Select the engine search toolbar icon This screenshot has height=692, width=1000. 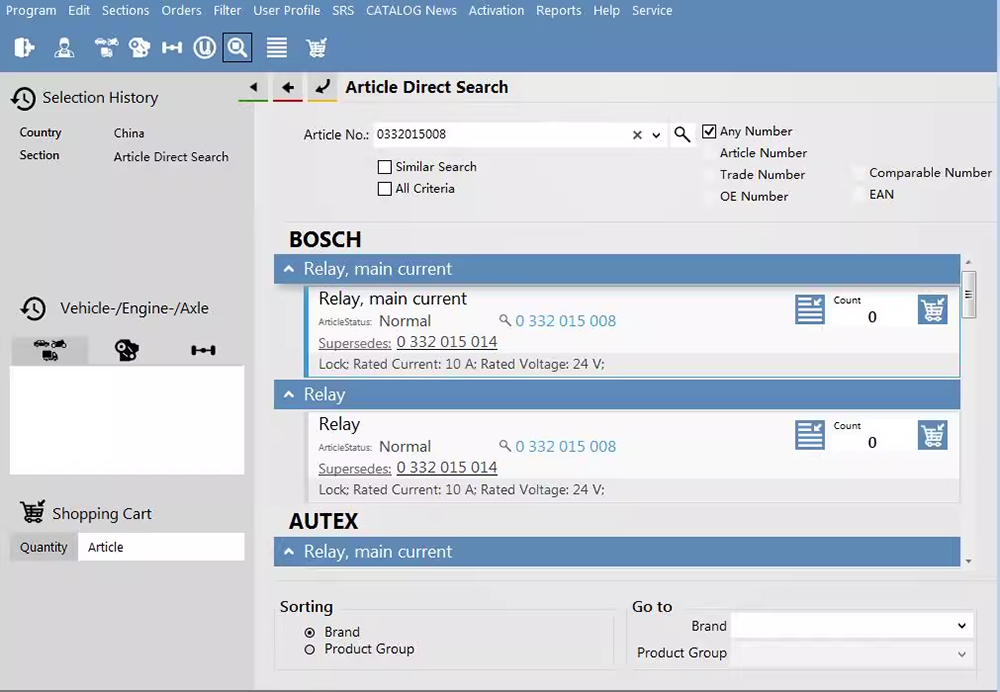point(139,47)
